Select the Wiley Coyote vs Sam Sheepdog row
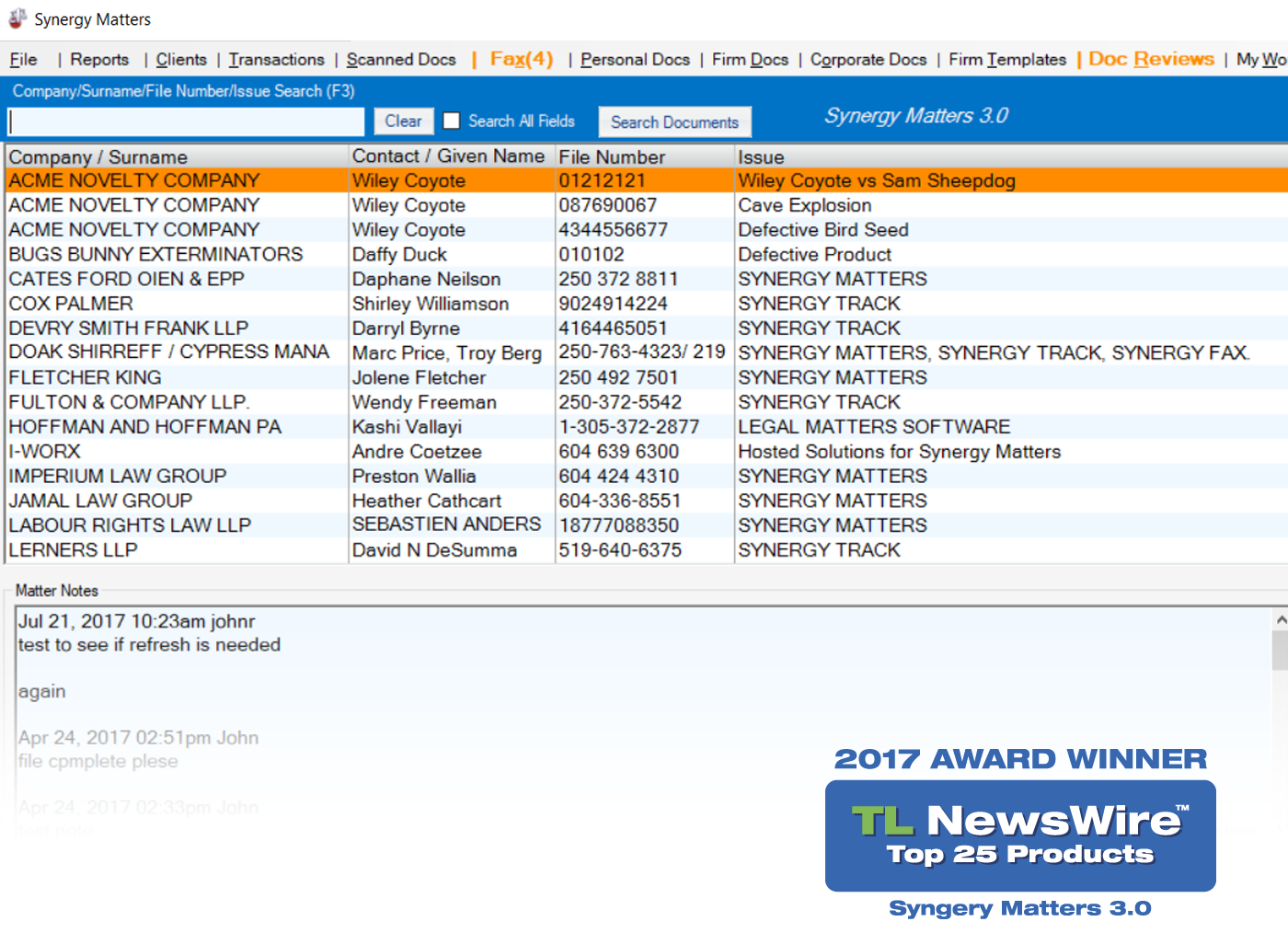 (x=647, y=180)
